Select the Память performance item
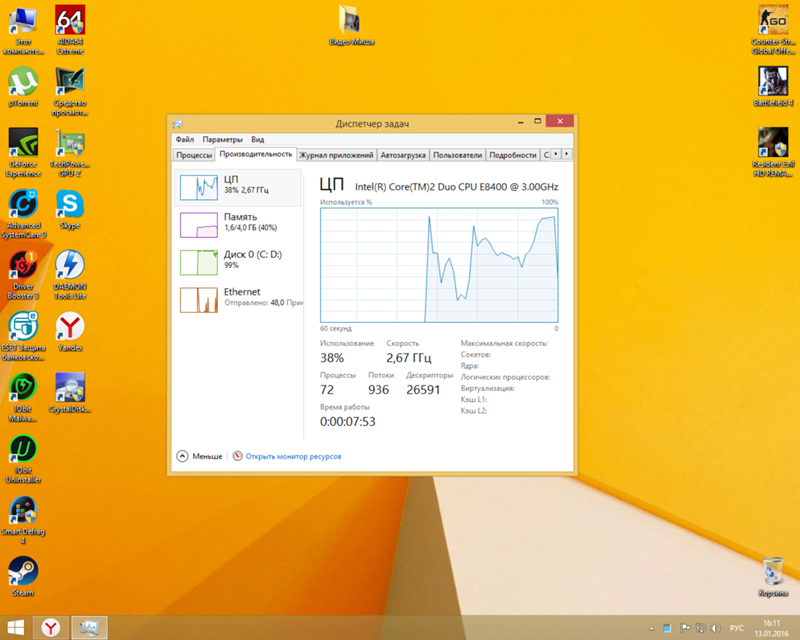Screen dimensions: 800x640 [238, 225]
